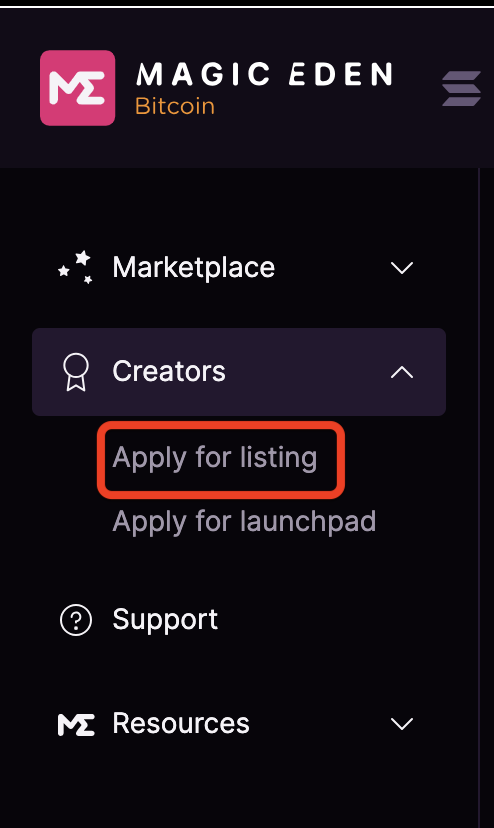
Task: Click the sidebar's right-edge vertical divider
Action: (479, 498)
